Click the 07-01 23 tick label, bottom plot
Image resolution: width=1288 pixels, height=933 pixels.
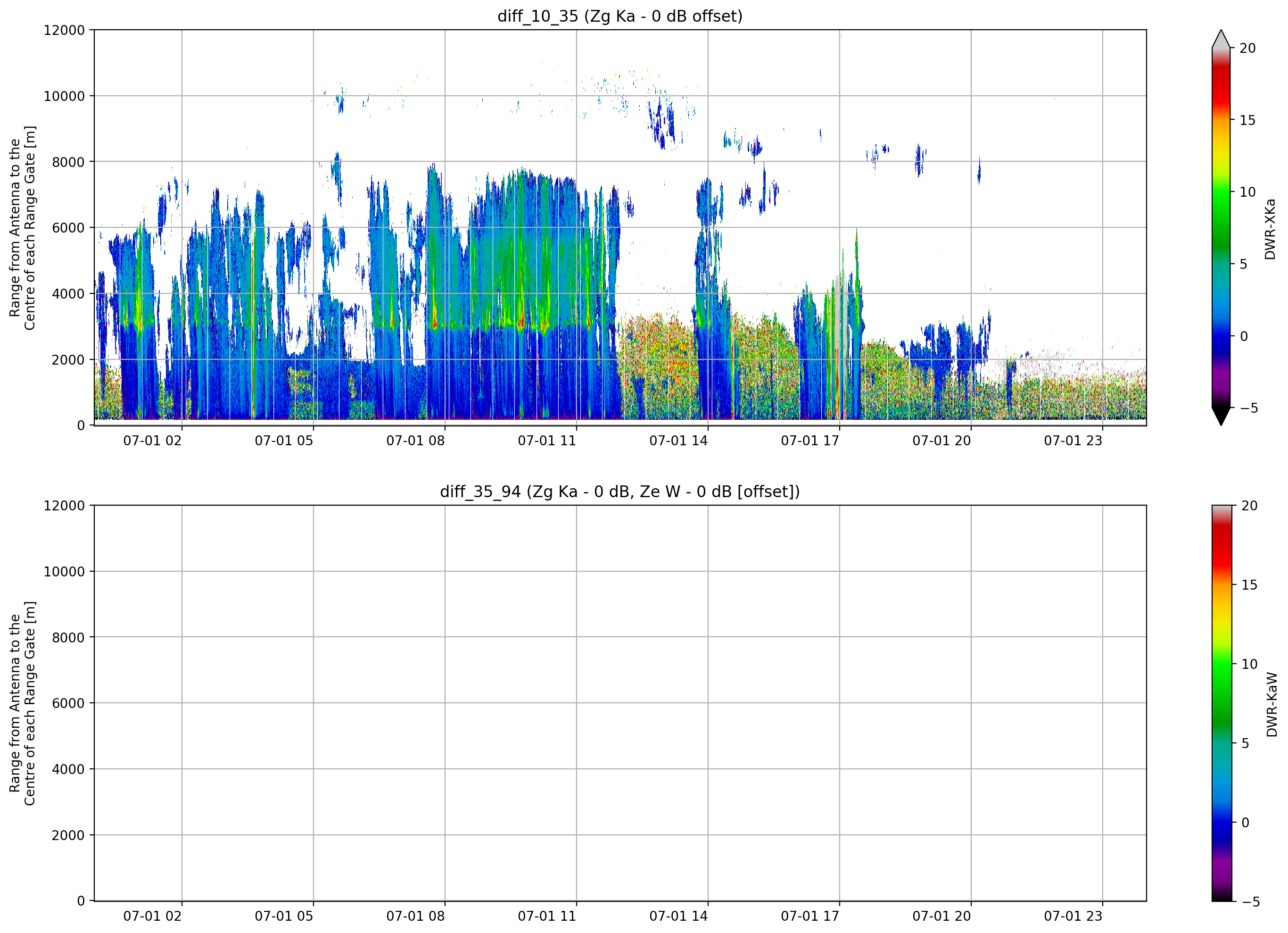[1073, 916]
